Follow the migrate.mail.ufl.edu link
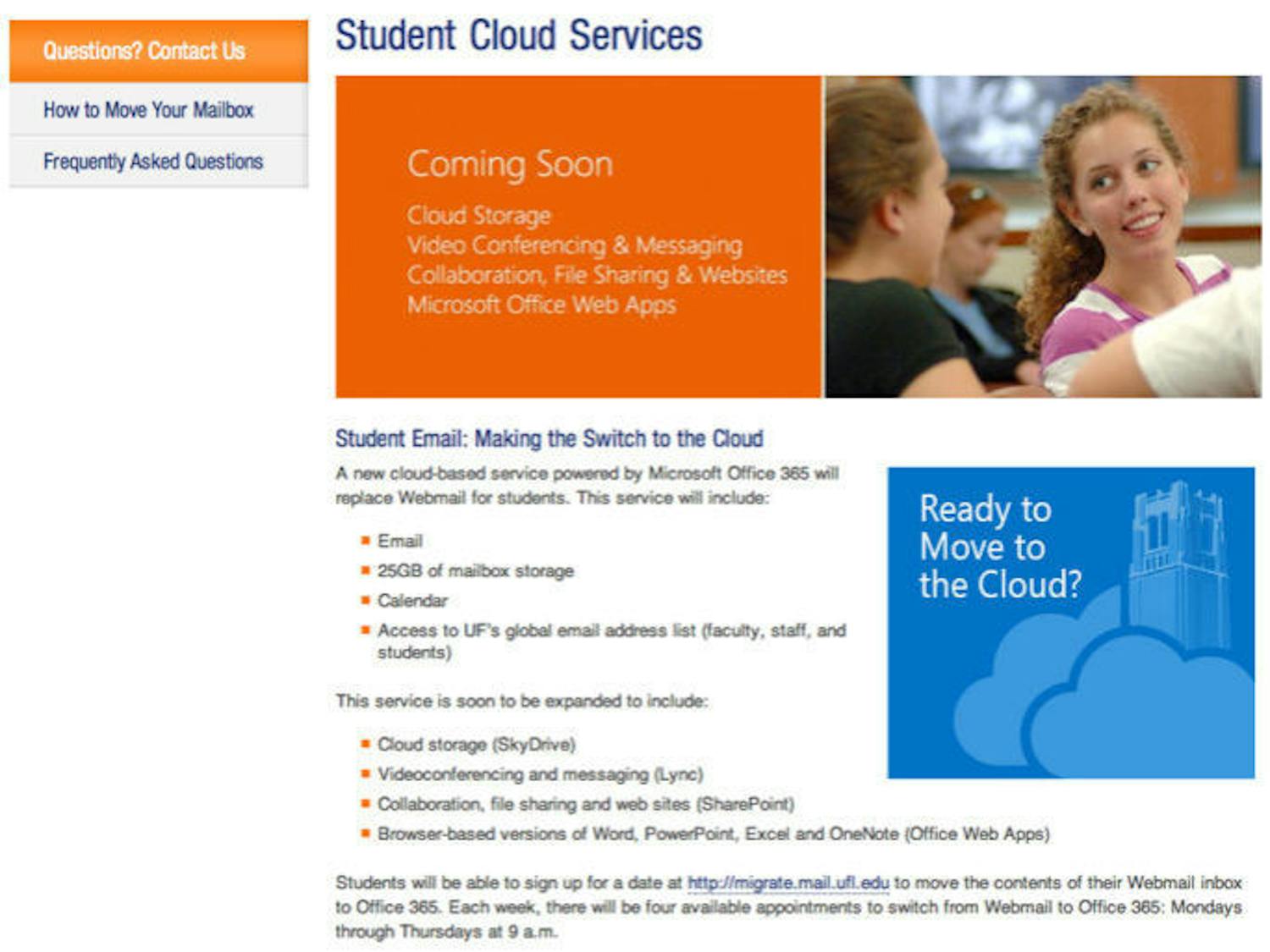The height and width of the screenshot is (952, 1270). tap(787, 883)
